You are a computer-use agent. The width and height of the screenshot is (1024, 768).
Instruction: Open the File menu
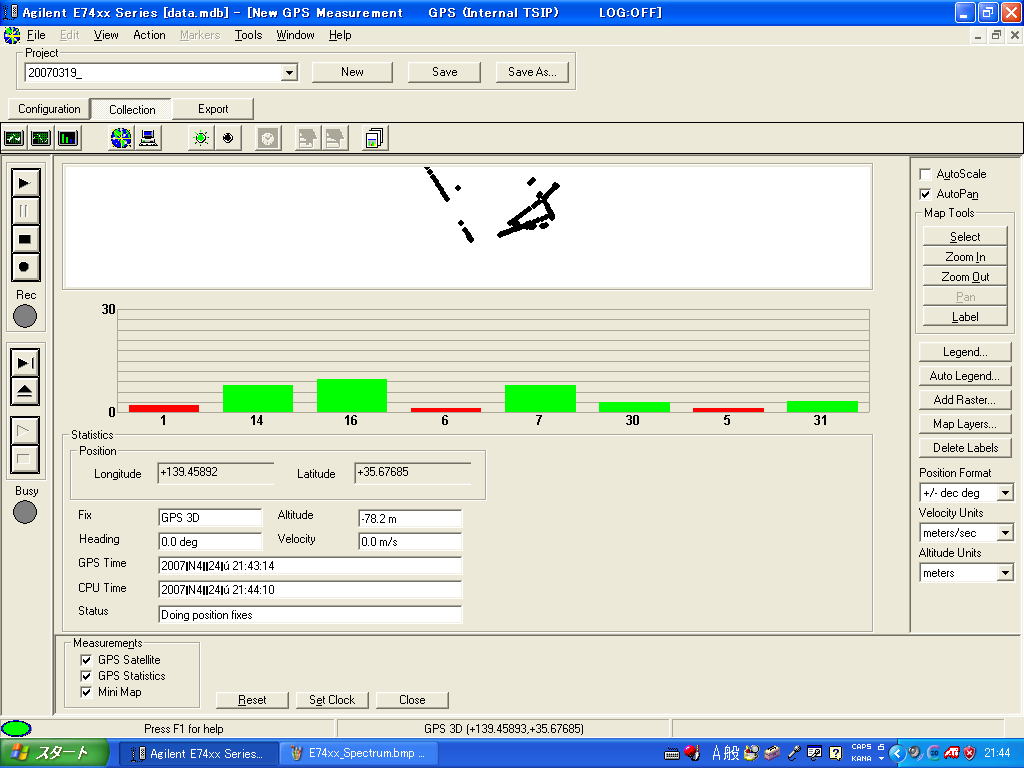point(36,35)
